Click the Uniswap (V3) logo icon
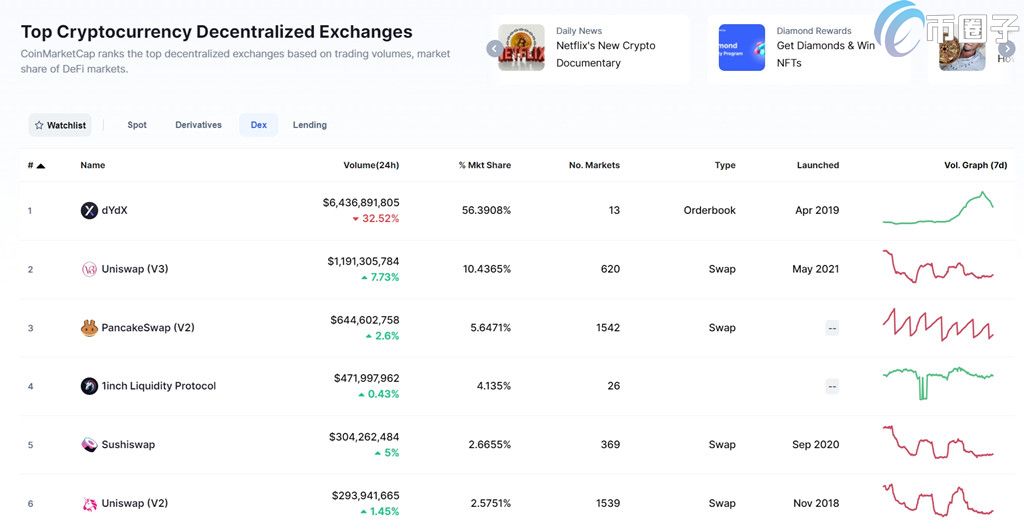The width and height of the screenshot is (1024, 530). coord(89,269)
